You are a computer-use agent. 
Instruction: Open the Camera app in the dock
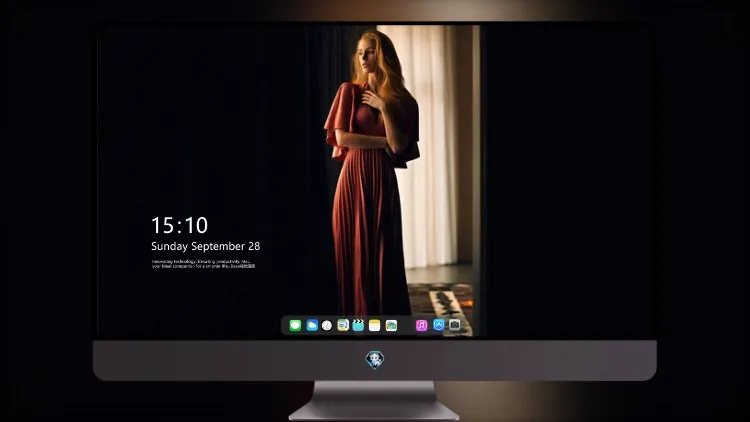click(454, 325)
